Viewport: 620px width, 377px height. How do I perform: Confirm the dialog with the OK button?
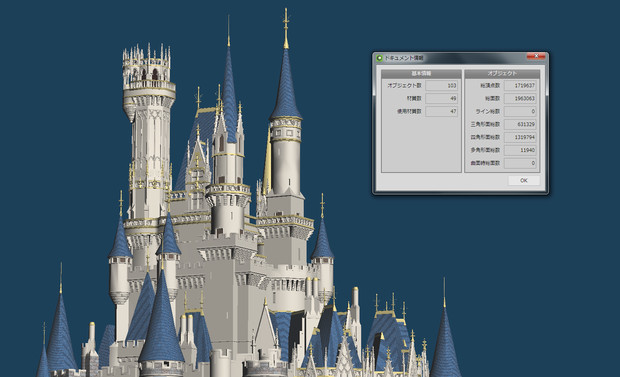tap(524, 180)
